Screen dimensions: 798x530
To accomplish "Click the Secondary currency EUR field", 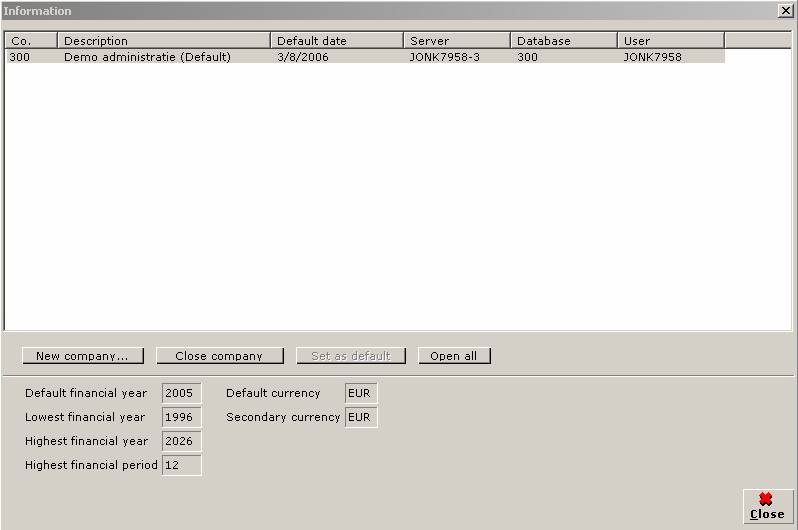I will pyautogui.click(x=361, y=417).
